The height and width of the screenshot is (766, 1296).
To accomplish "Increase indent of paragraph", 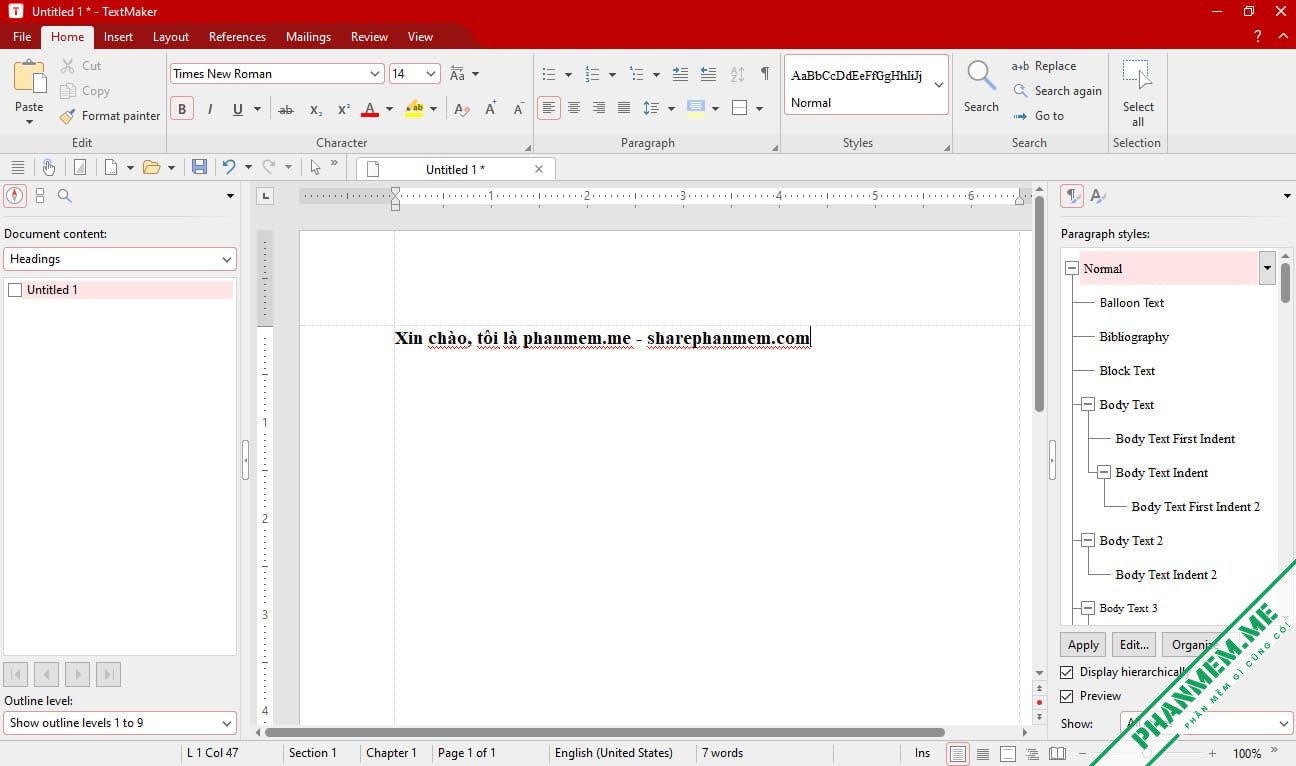I will [680, 74].
